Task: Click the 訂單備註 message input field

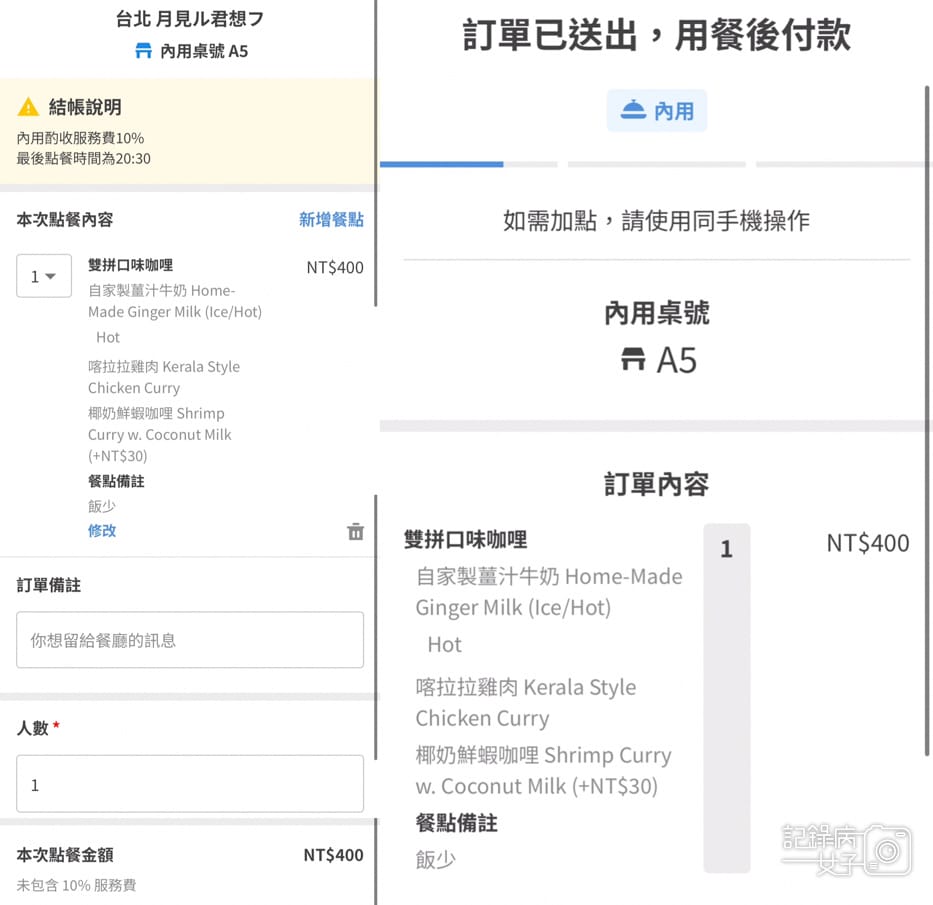Action: click(189, 639)
